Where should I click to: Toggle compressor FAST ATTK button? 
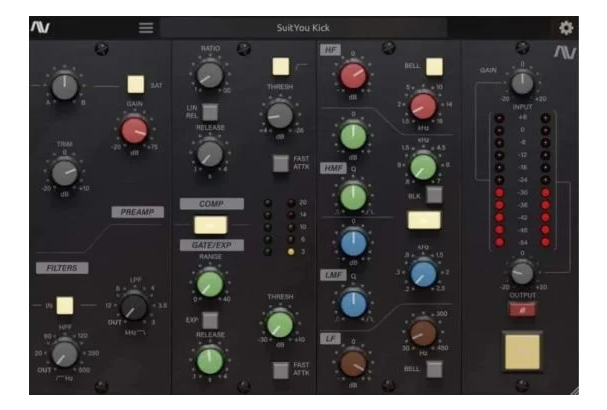281,163
